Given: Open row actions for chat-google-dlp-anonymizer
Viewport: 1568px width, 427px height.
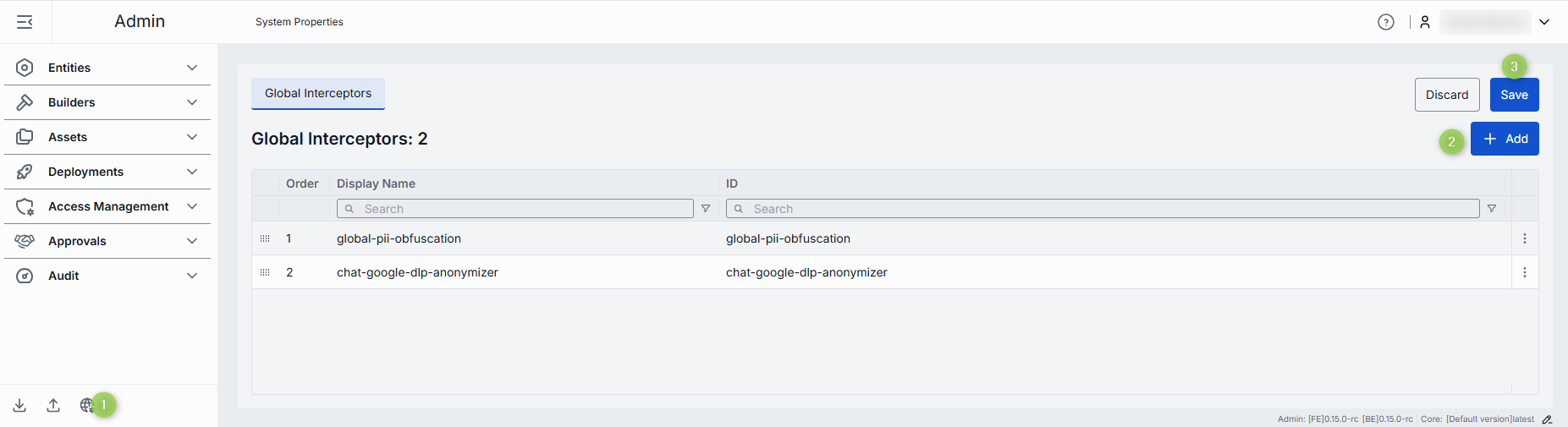Looking at the screenshot, I should click(x=1524, y=272).
